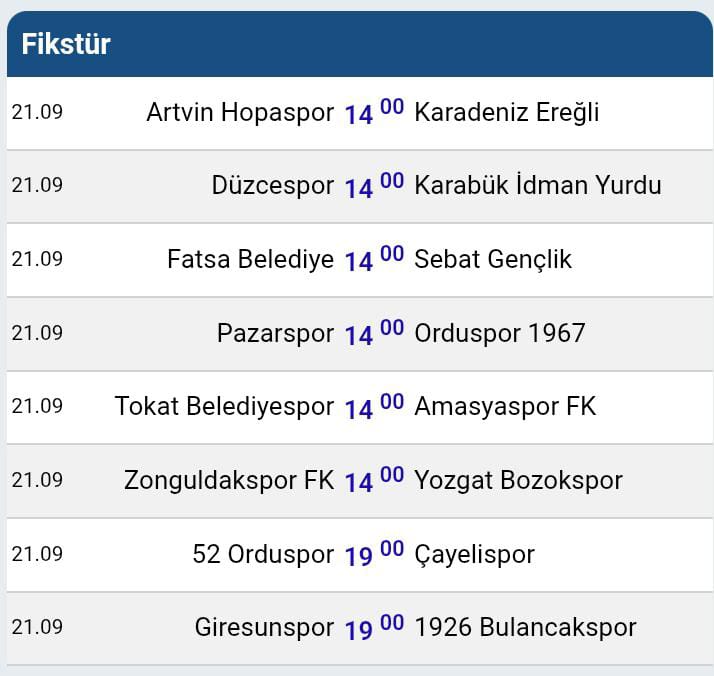
Task: Select Düzcespor team name
Action: (x=272, y=186)
